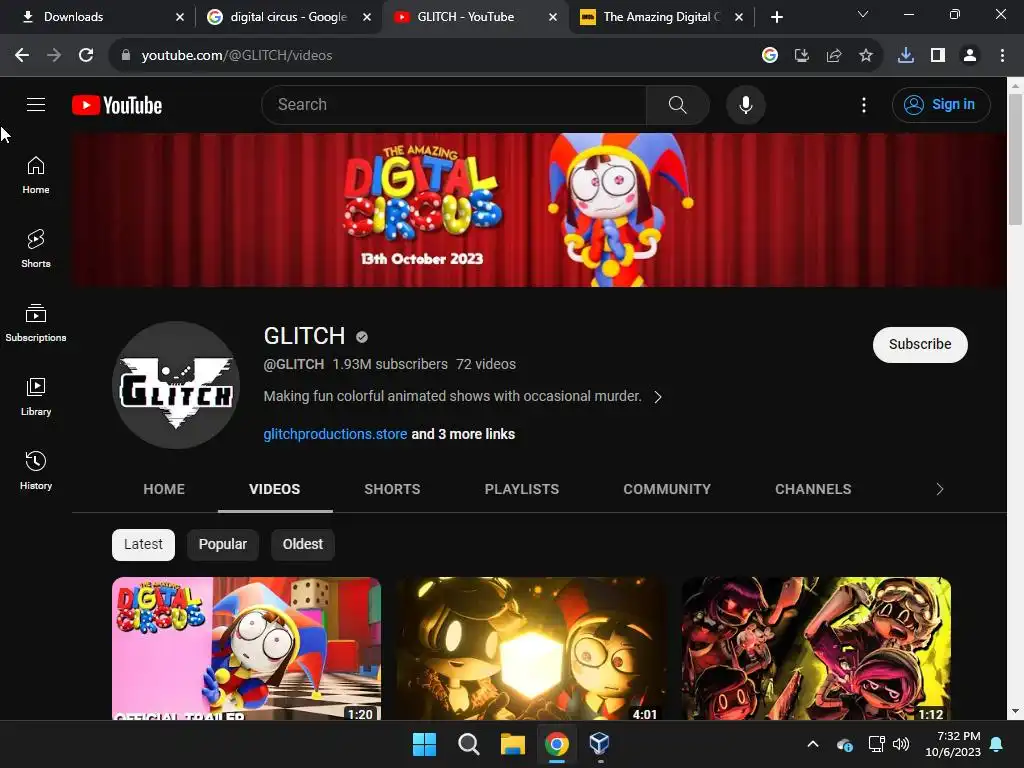The image size is (1024, 768).
Task: Open the channel PLAYLISTS tab
Action: point(522,489)
